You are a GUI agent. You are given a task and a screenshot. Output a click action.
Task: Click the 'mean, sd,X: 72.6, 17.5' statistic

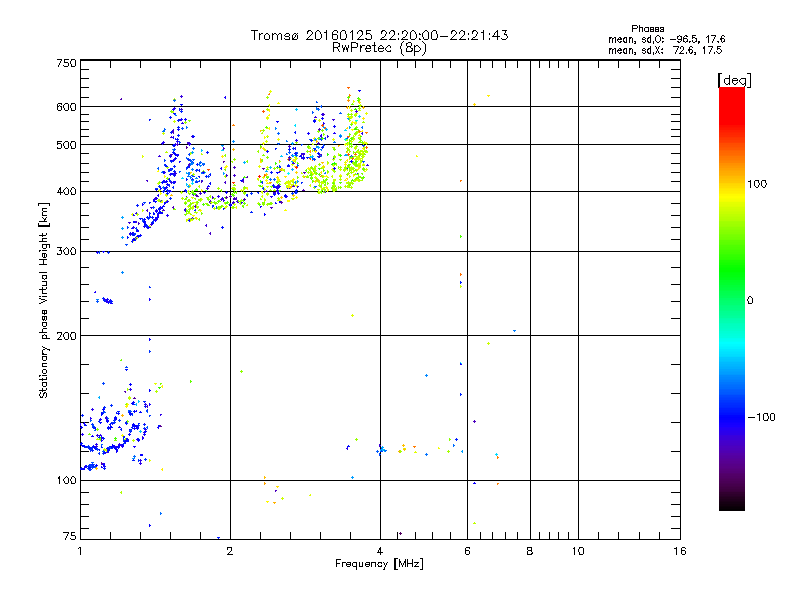[x=665, y=50]
